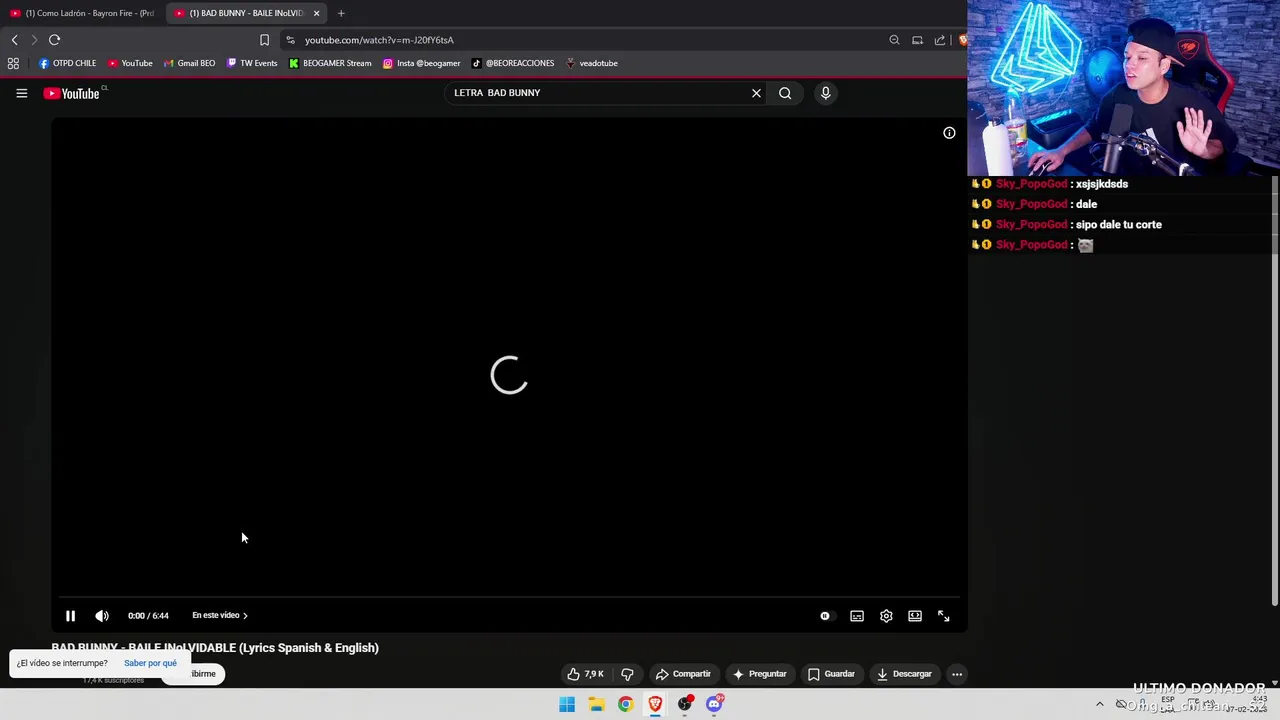Screen dimensions: 1280x720
Task: Open the cast screen icon in address bar
Action: pos(917,40)
